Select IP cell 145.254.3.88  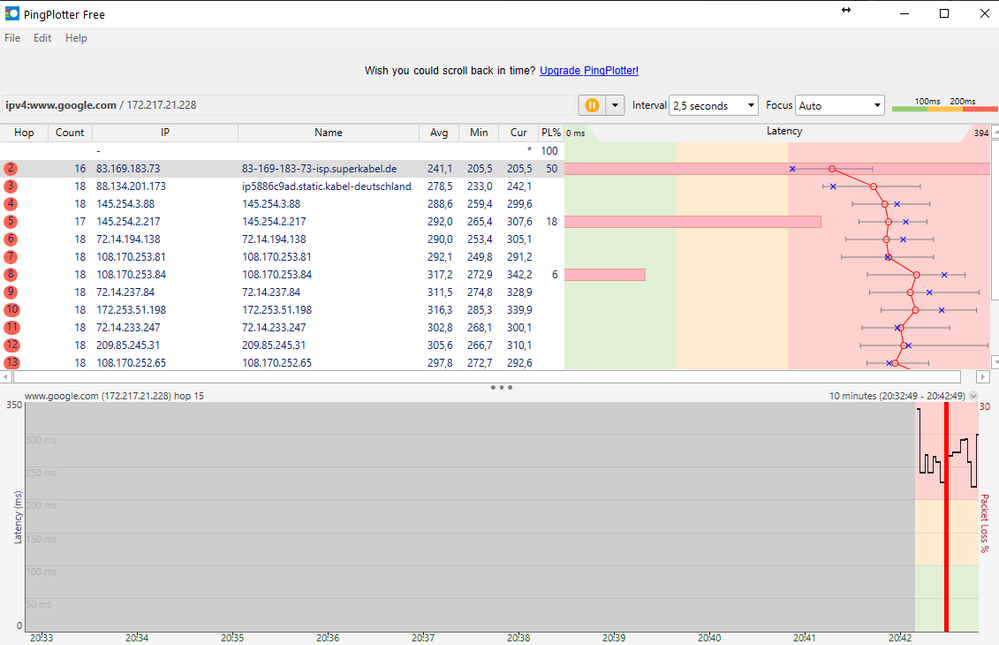[x=126, y=204]
